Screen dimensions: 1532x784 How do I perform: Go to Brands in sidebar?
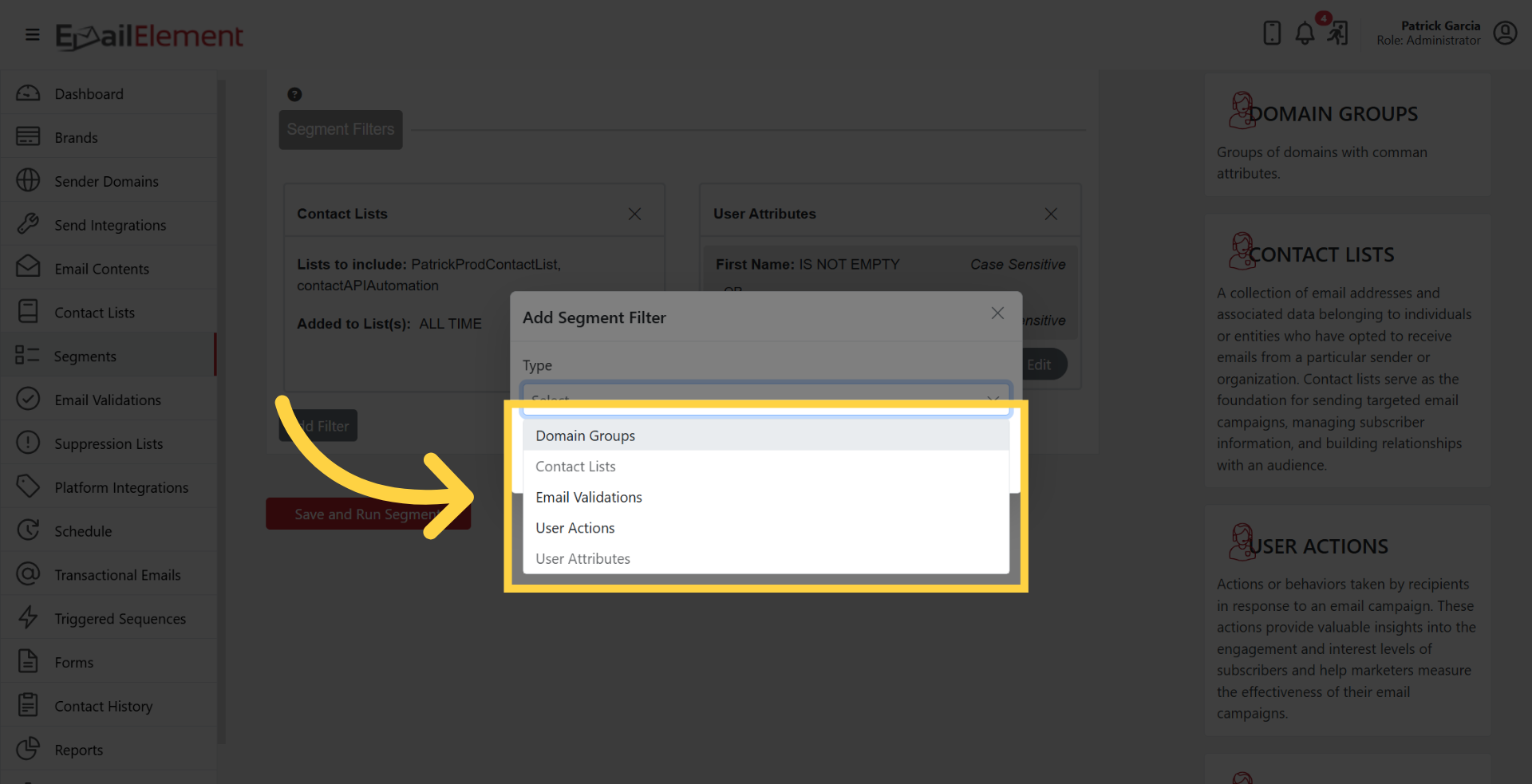pyautogui.click(x=76, y=138)
